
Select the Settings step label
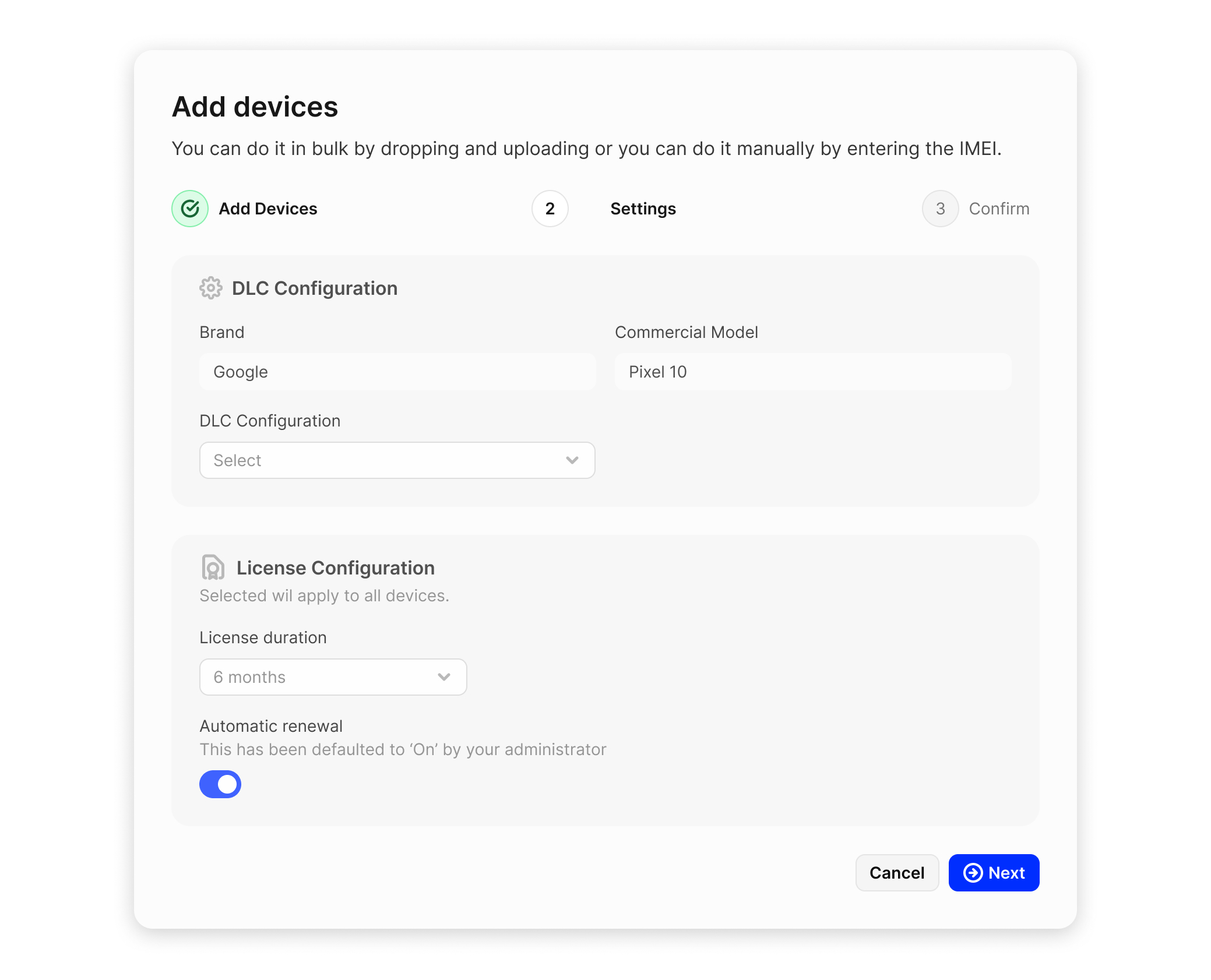click(x=643, y=209)
